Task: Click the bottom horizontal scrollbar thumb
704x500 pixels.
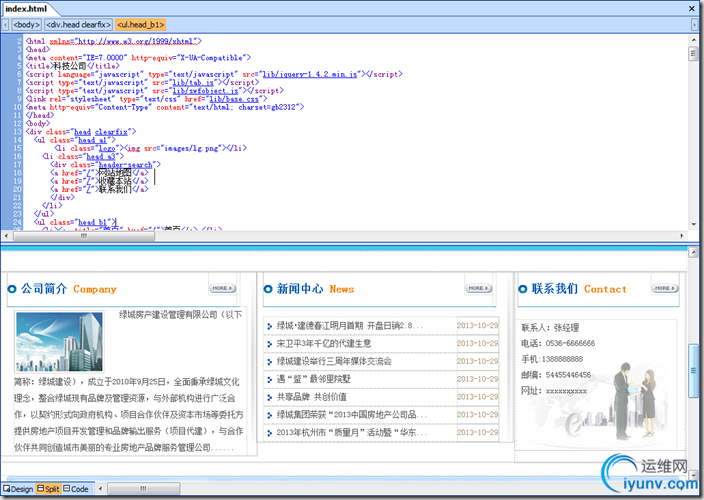Action: click(144, 488)
